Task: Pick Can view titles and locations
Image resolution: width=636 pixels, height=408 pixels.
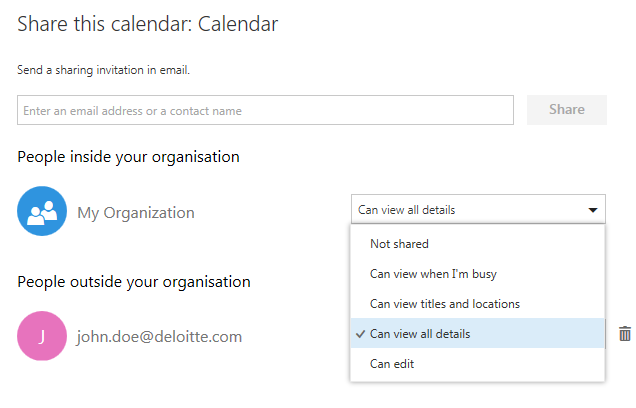Action: (444, 304)
